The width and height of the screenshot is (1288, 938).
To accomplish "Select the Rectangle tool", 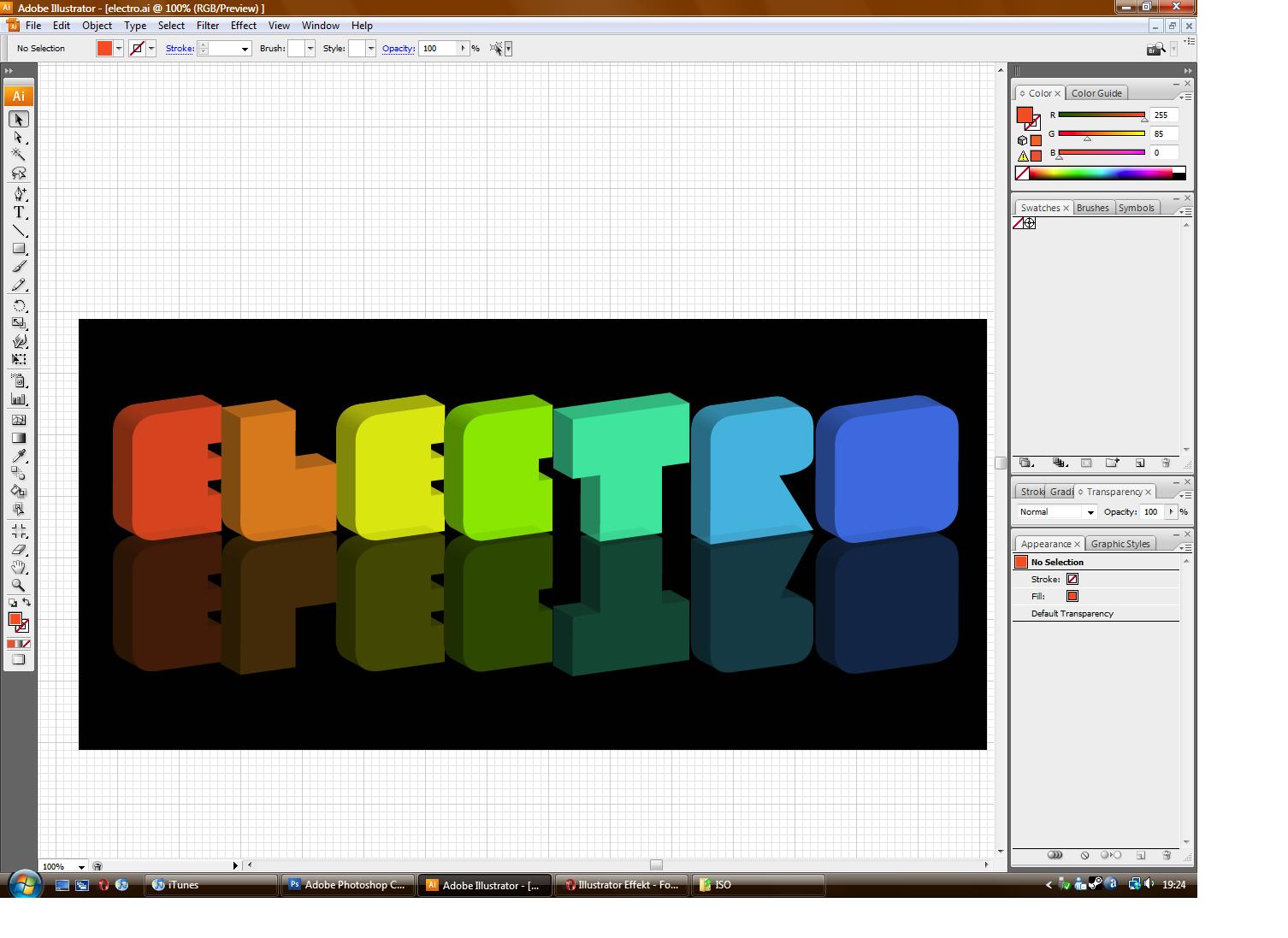I will coord(19,249).
